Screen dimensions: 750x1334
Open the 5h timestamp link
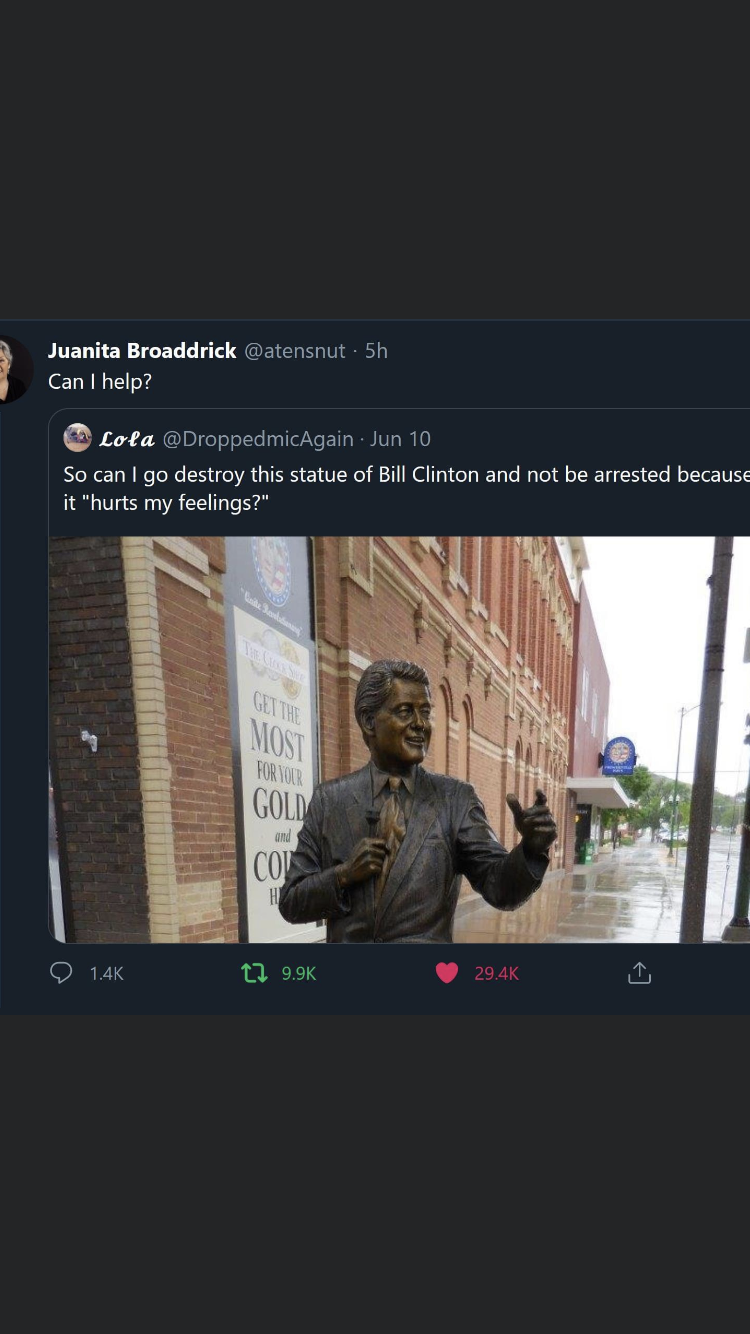point(376,351)
